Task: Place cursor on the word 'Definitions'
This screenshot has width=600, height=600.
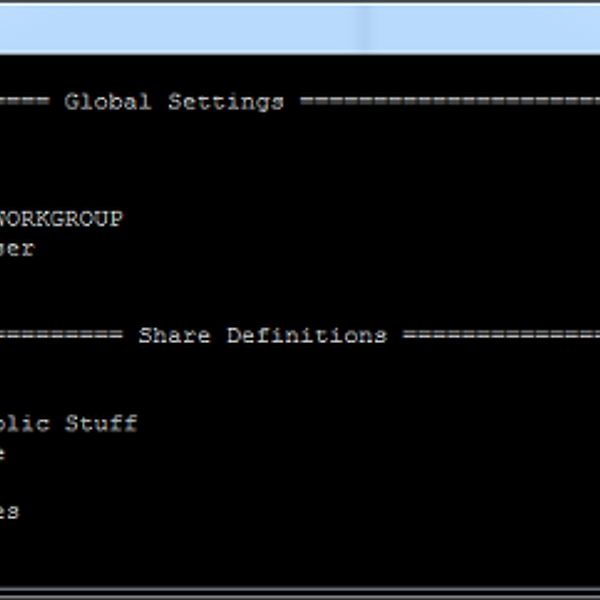Action: 306,336
